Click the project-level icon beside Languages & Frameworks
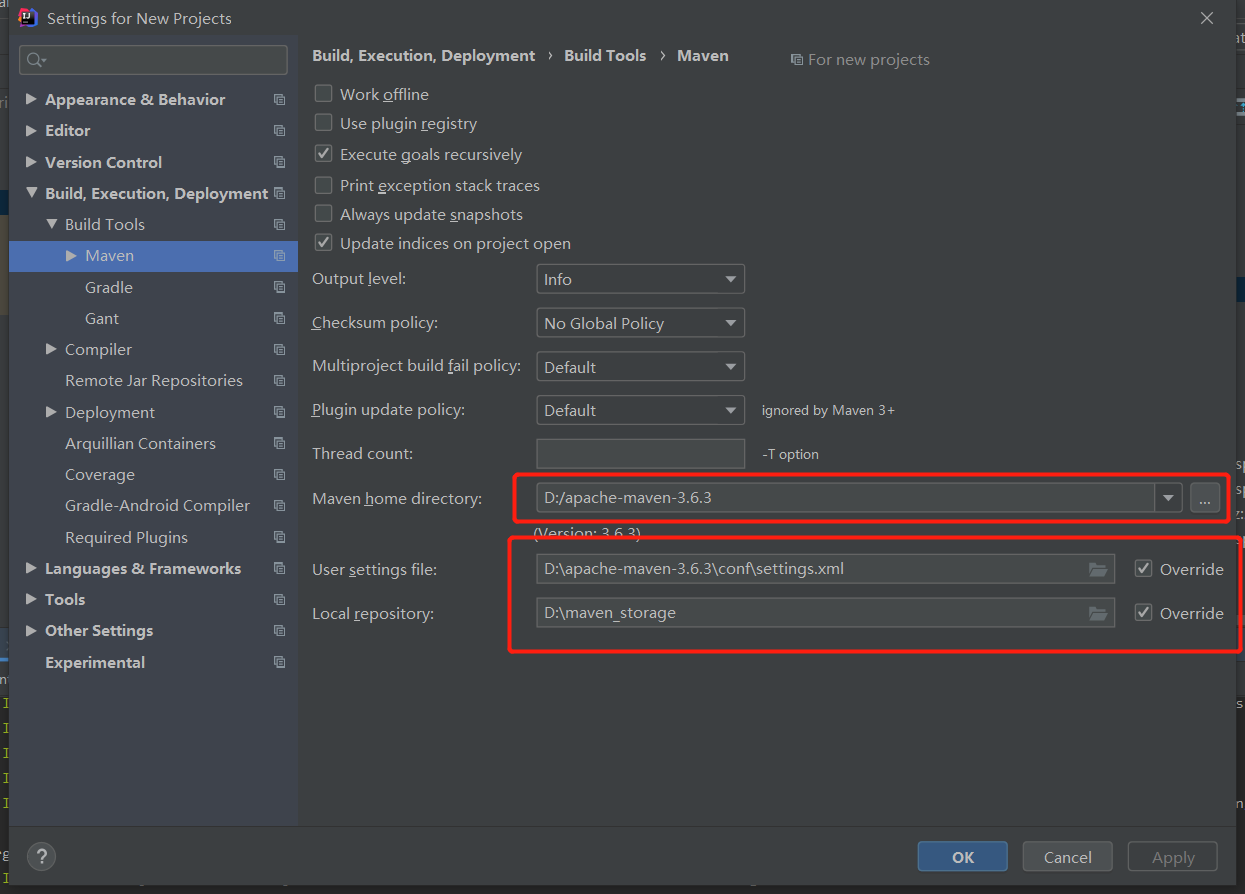 279,568
